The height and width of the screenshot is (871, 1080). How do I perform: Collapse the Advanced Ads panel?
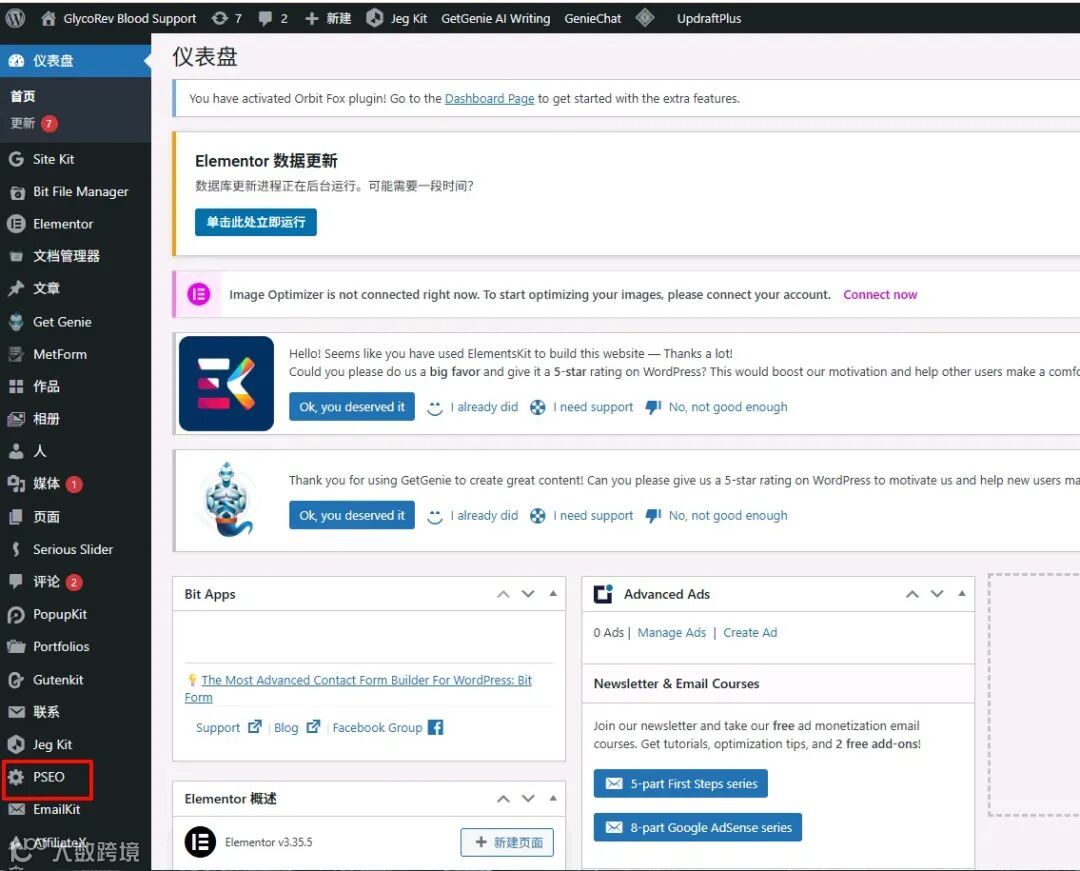pyautogui.click(x=962, y=594)
